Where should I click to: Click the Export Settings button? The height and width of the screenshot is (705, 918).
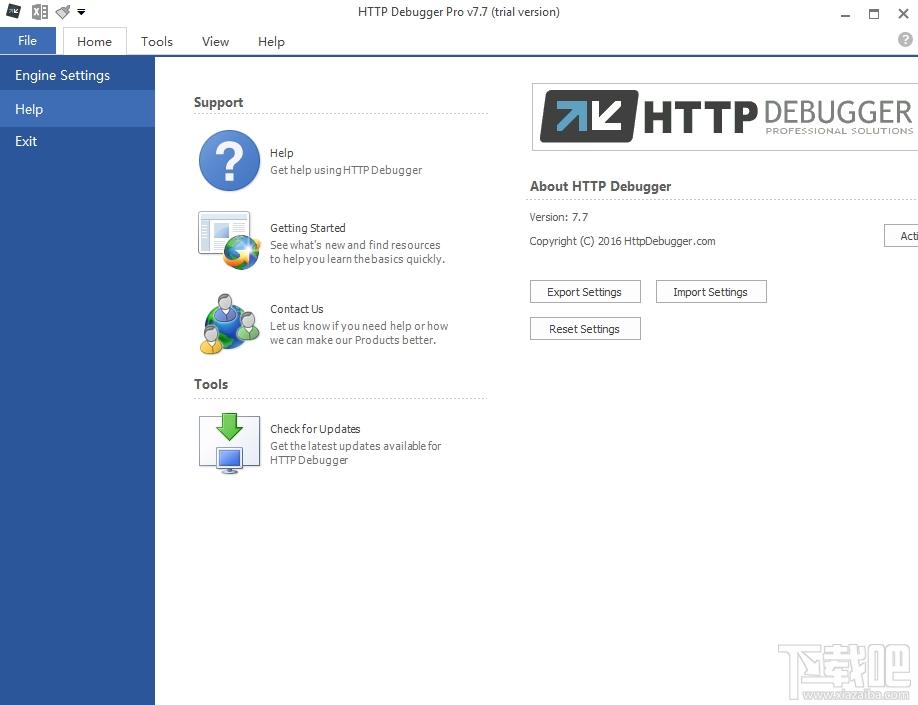585,292
